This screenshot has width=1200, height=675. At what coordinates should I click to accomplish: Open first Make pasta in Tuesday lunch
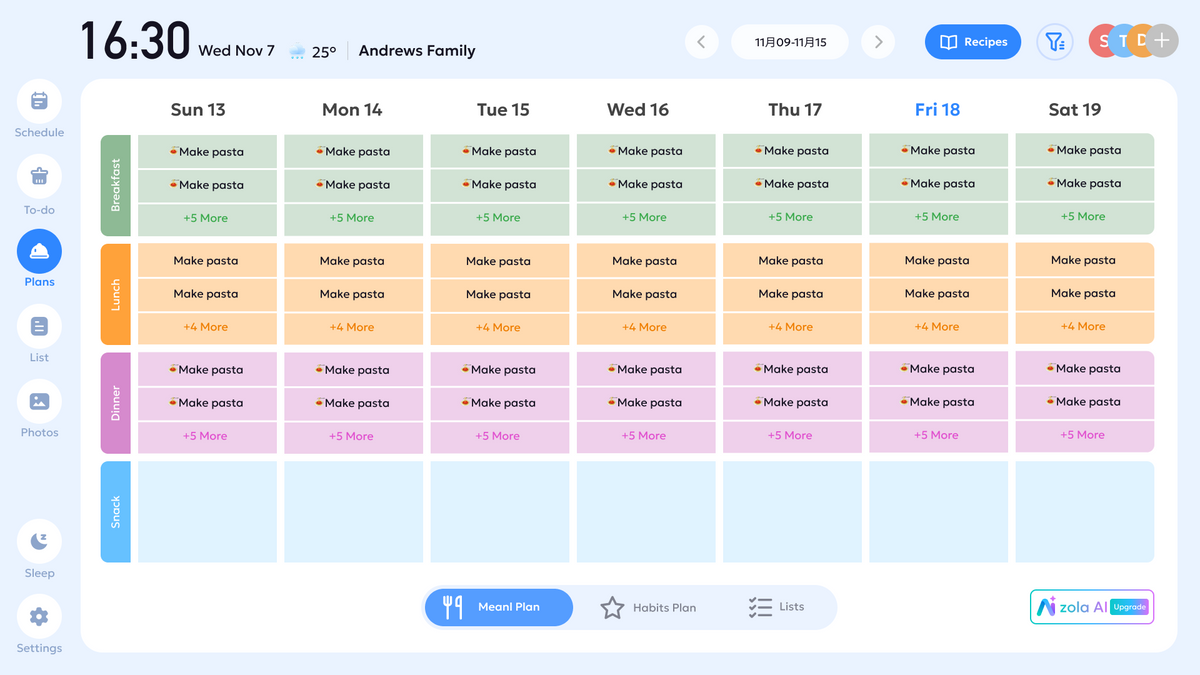498,261
